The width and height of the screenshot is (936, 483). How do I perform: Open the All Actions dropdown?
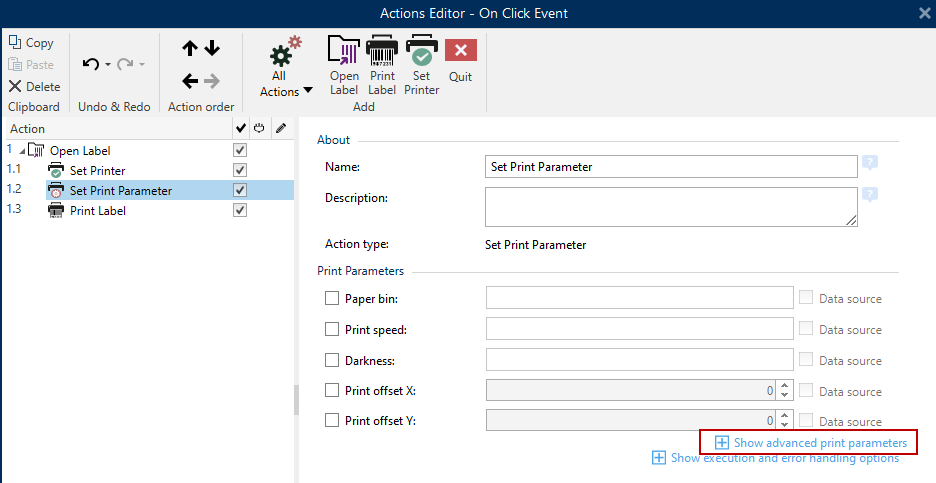tap(286, 67)
